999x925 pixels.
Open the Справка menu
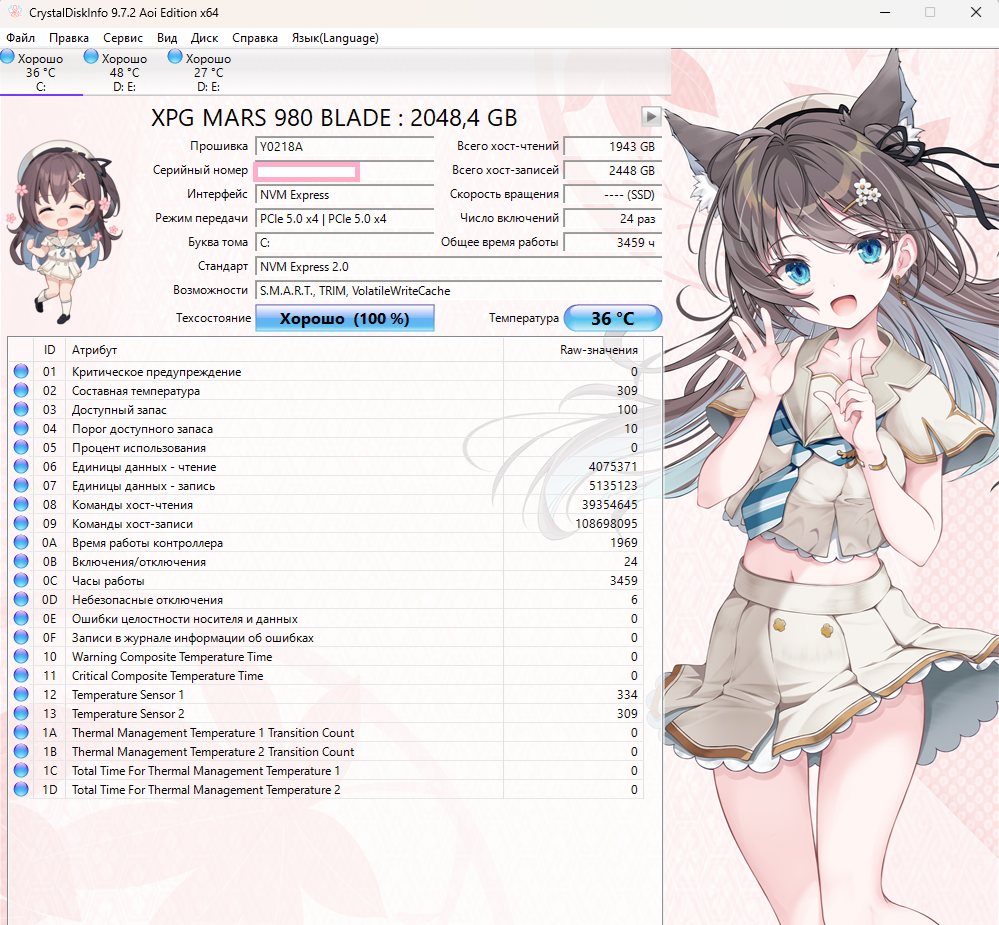255,38
